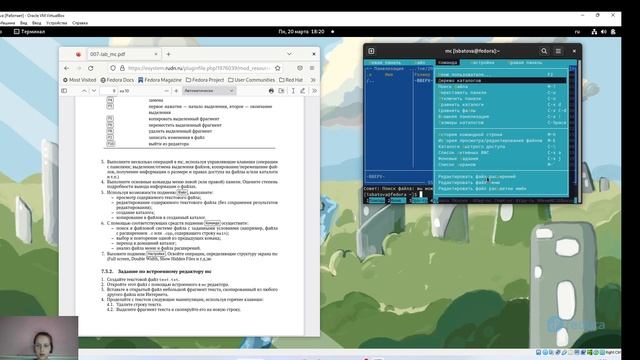Select Сравнить файлы entry
This screenshot has height=360, width=640.
pyautogui.click(x=502, y=111)
